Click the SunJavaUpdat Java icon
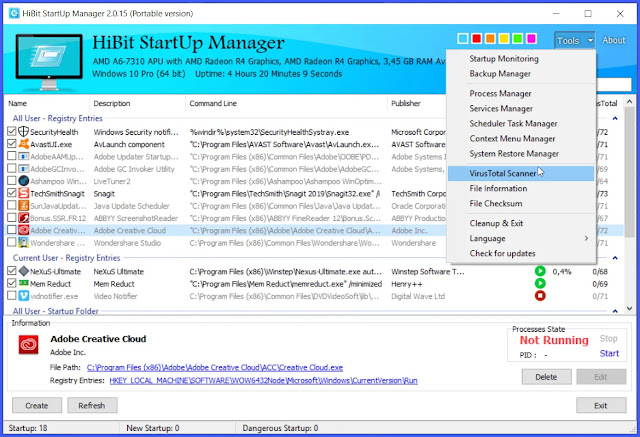Viewport: 640px width, 437px height. click(x=24, y=205)
